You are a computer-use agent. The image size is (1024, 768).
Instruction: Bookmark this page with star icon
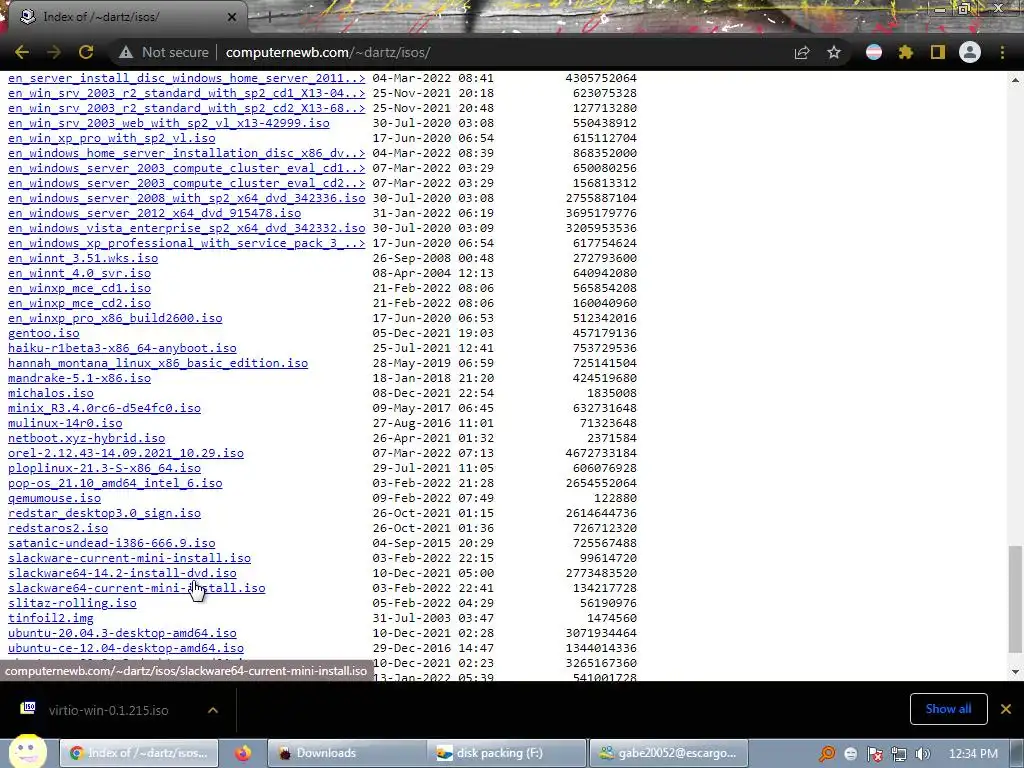pyautogui.click(x=834, y=52)
